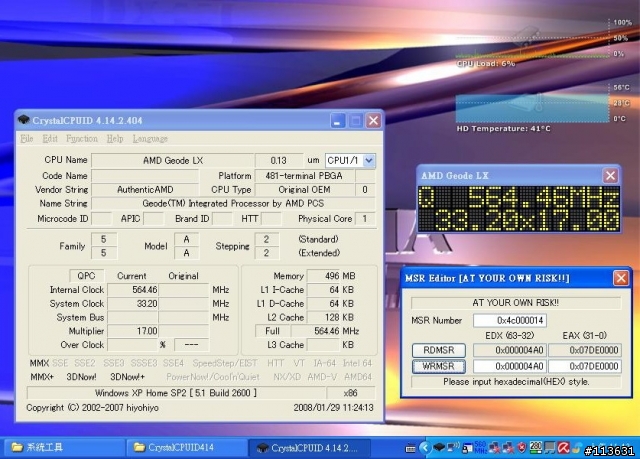
Task: Click the Windows Security Center red shield icon
Action: [522, 448]
